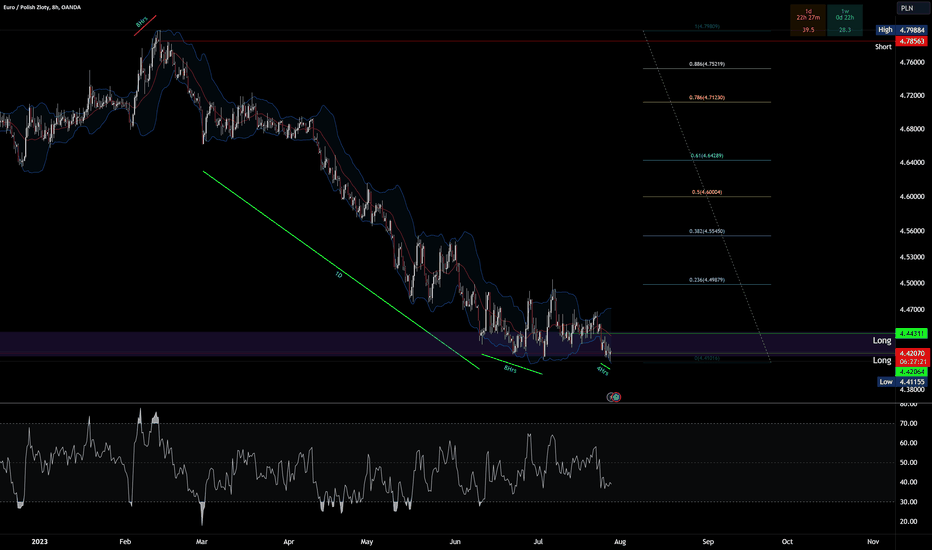The image size is (932, 550).
Task: Click the red 8Hrs trendline label near the February peak
Action: click(x=141, y=23)
